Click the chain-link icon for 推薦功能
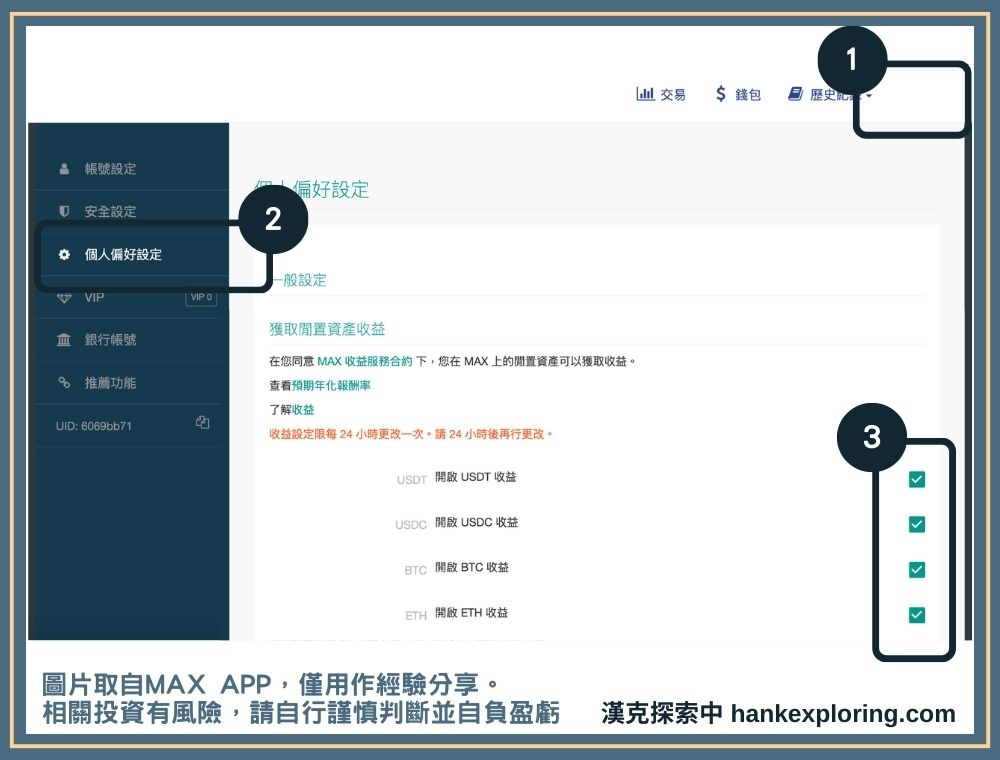Viewport: 1000px width, 760px height. click(65, 383)
